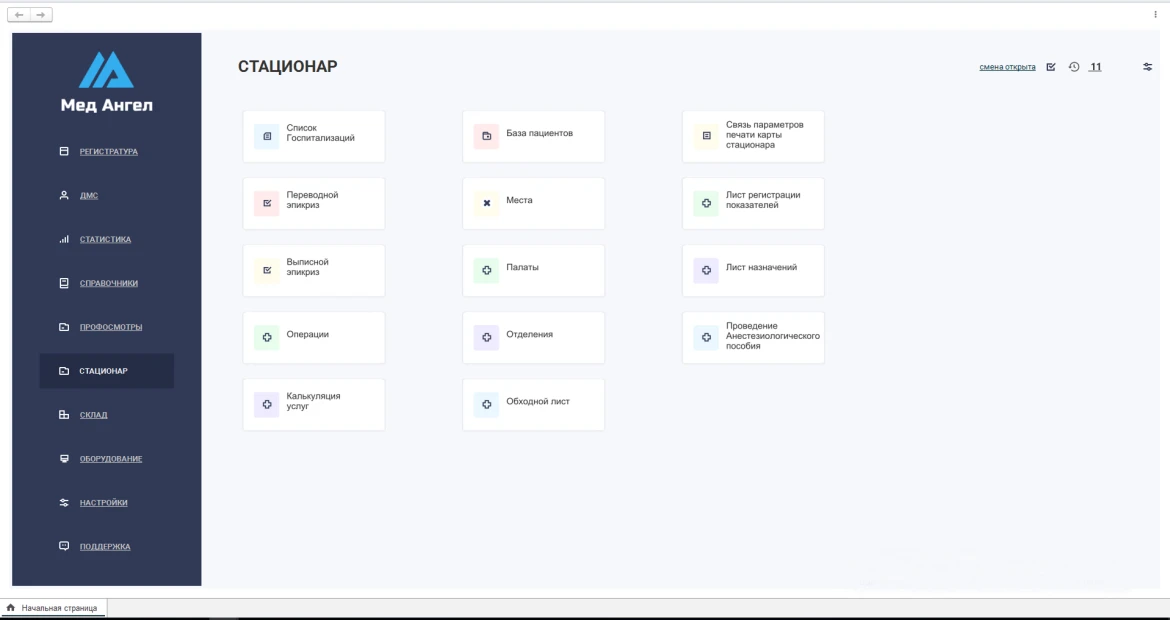Click the Лист регистрации показателей icon
Screen dimensions: 1170x620
tap(706, 204)
